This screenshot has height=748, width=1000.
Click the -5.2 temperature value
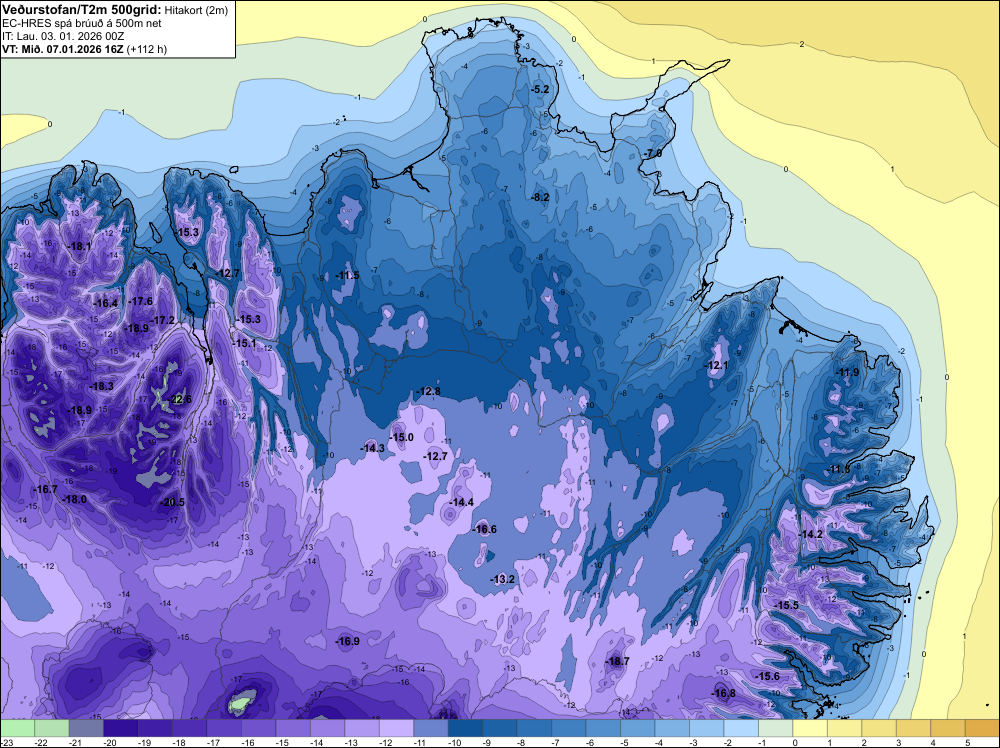540,89
